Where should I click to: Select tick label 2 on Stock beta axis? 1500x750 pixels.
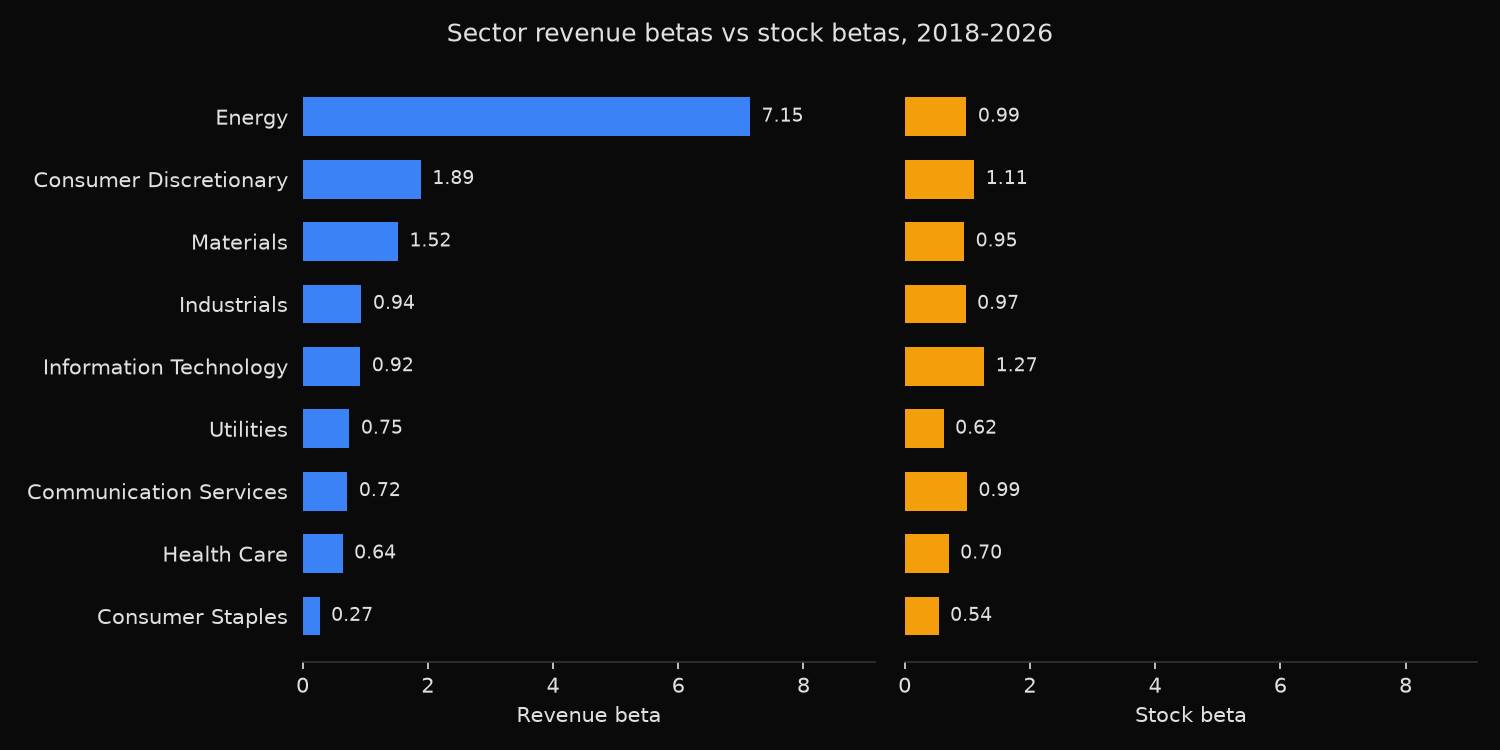pyautogui.click(x=1030, y=686)
